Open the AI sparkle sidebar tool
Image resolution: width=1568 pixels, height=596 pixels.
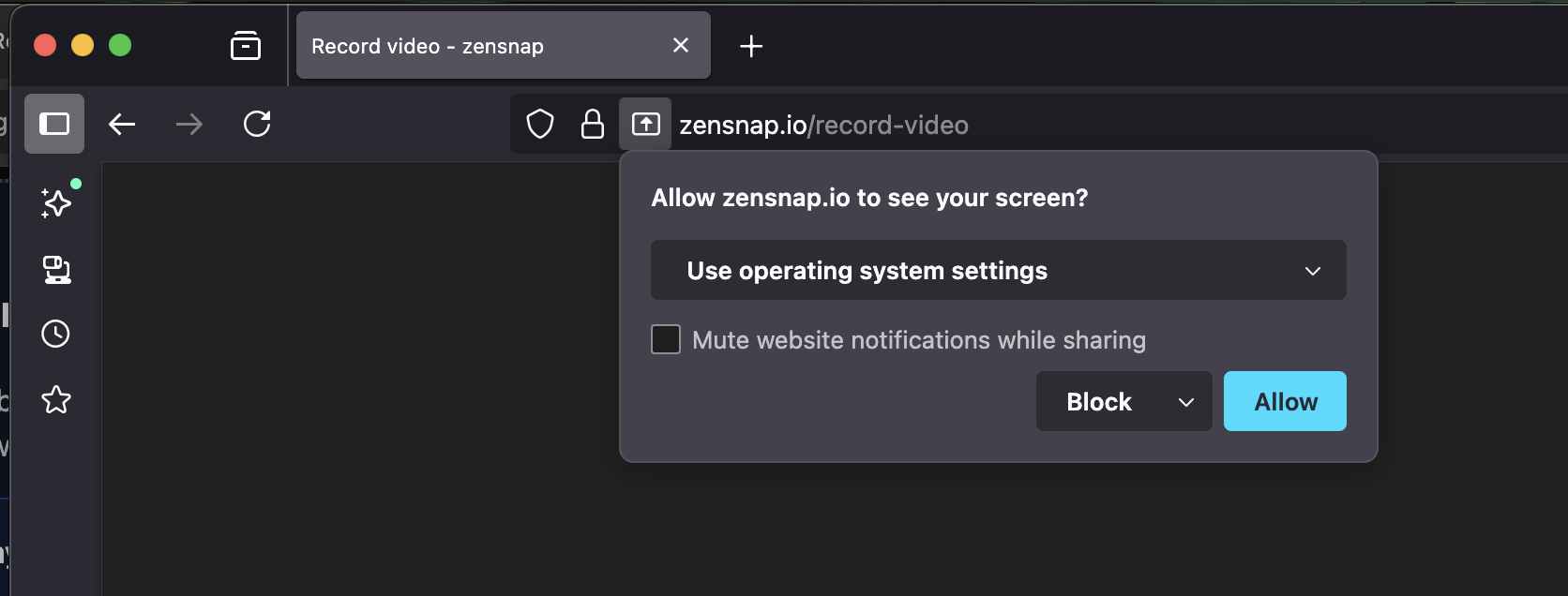pyautogui.click(x=56, y=202)
